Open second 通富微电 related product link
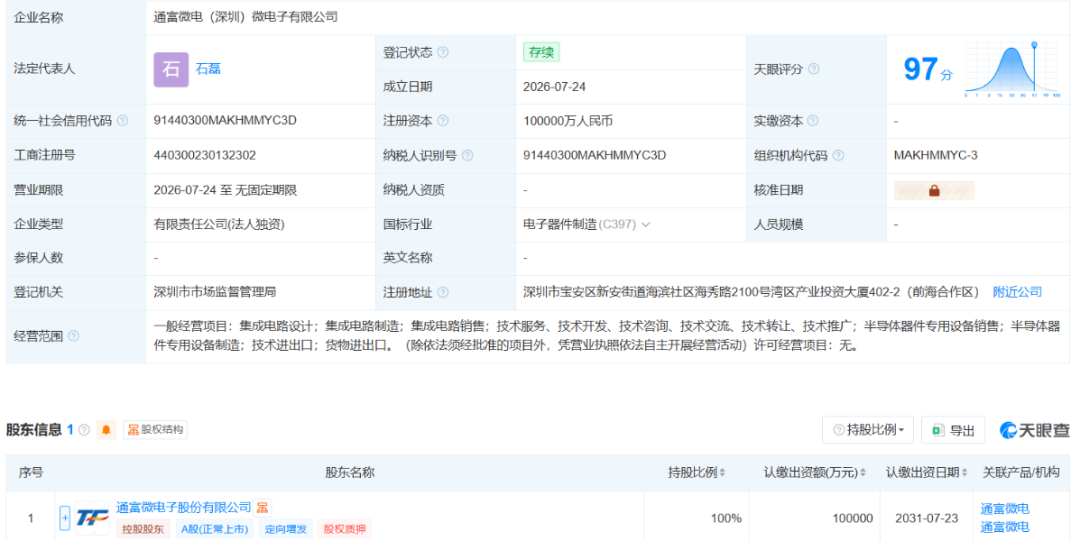The image size is (1080, 541). (1005, 527)
